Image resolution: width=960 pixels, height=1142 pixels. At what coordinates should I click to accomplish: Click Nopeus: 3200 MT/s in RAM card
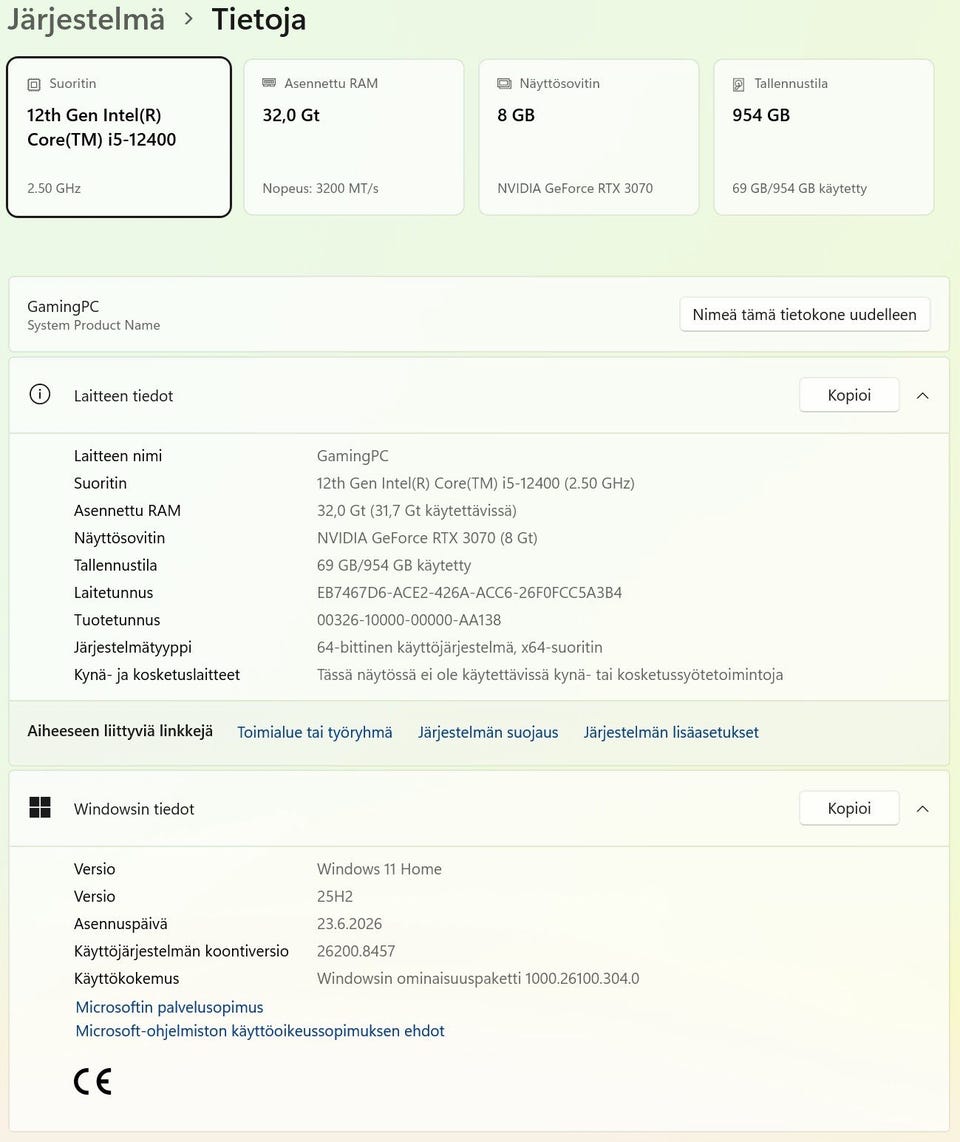tap(320, 188)
